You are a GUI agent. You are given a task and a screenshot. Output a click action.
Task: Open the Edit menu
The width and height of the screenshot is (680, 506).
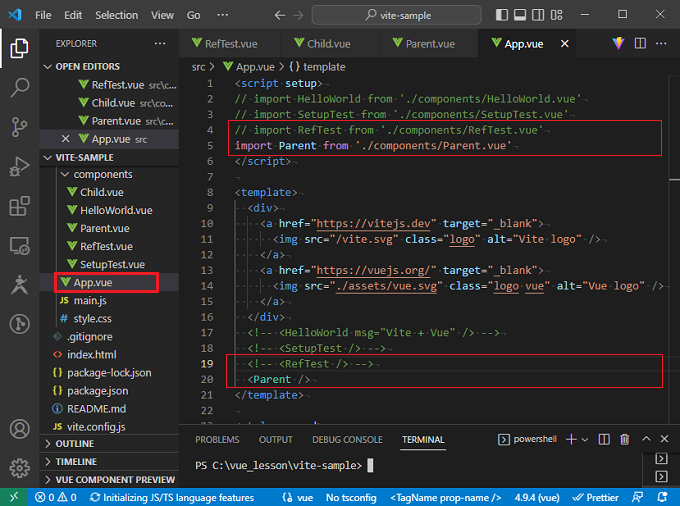[73, 15]
